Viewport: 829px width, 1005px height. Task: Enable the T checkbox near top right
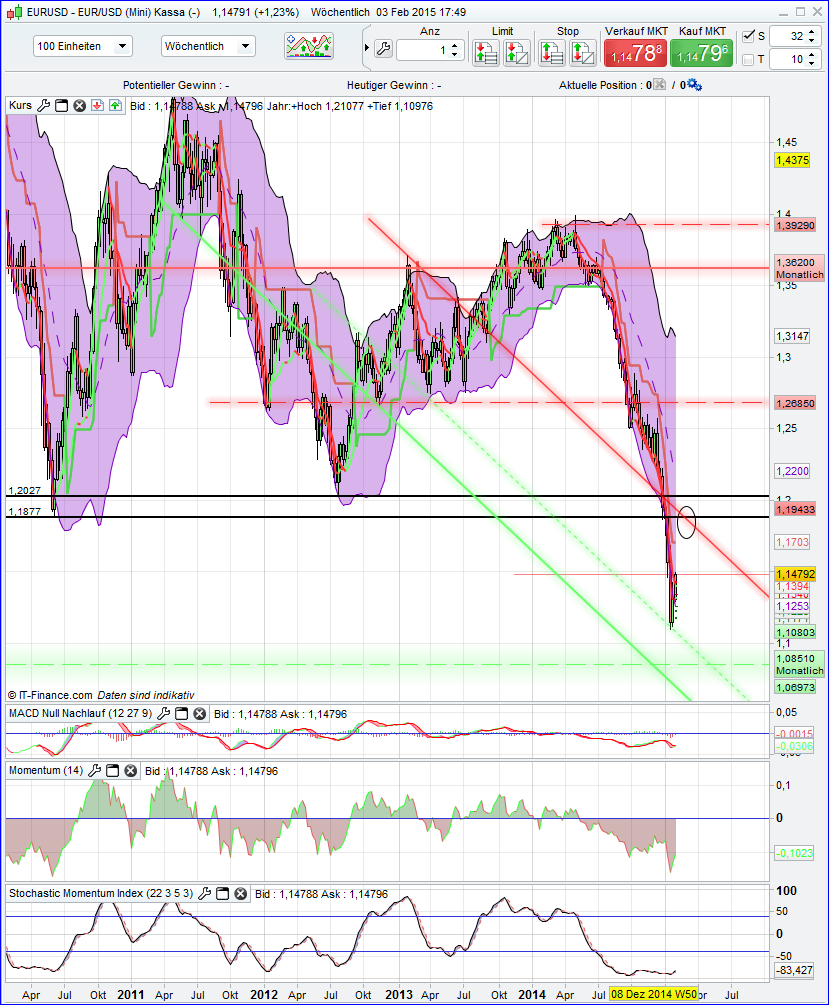coord(748,60)
